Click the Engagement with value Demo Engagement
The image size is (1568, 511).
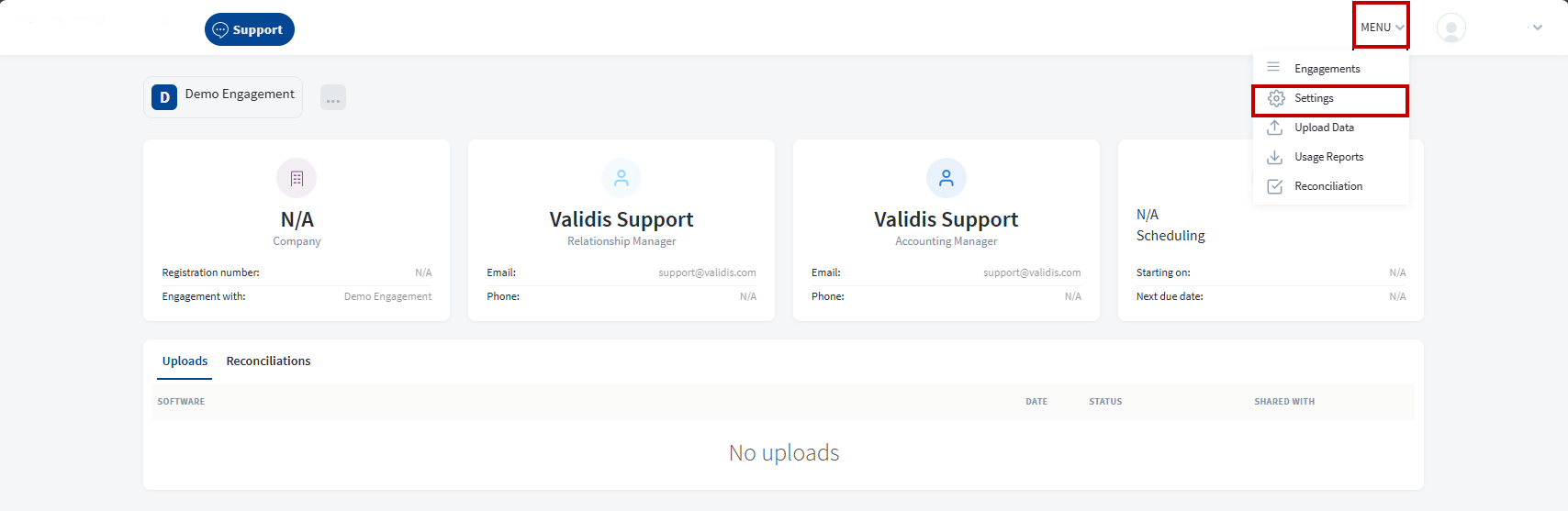(x=387, y=296)
